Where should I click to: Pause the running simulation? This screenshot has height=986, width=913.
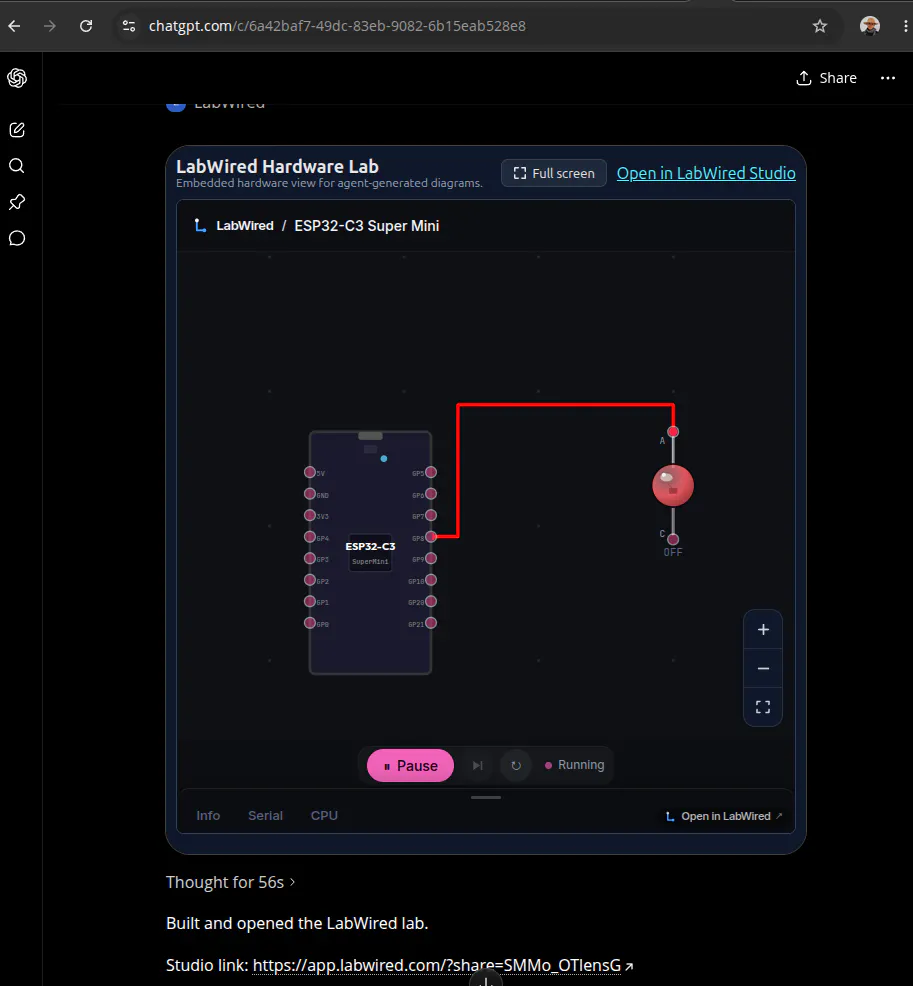[x=411, y=765]
